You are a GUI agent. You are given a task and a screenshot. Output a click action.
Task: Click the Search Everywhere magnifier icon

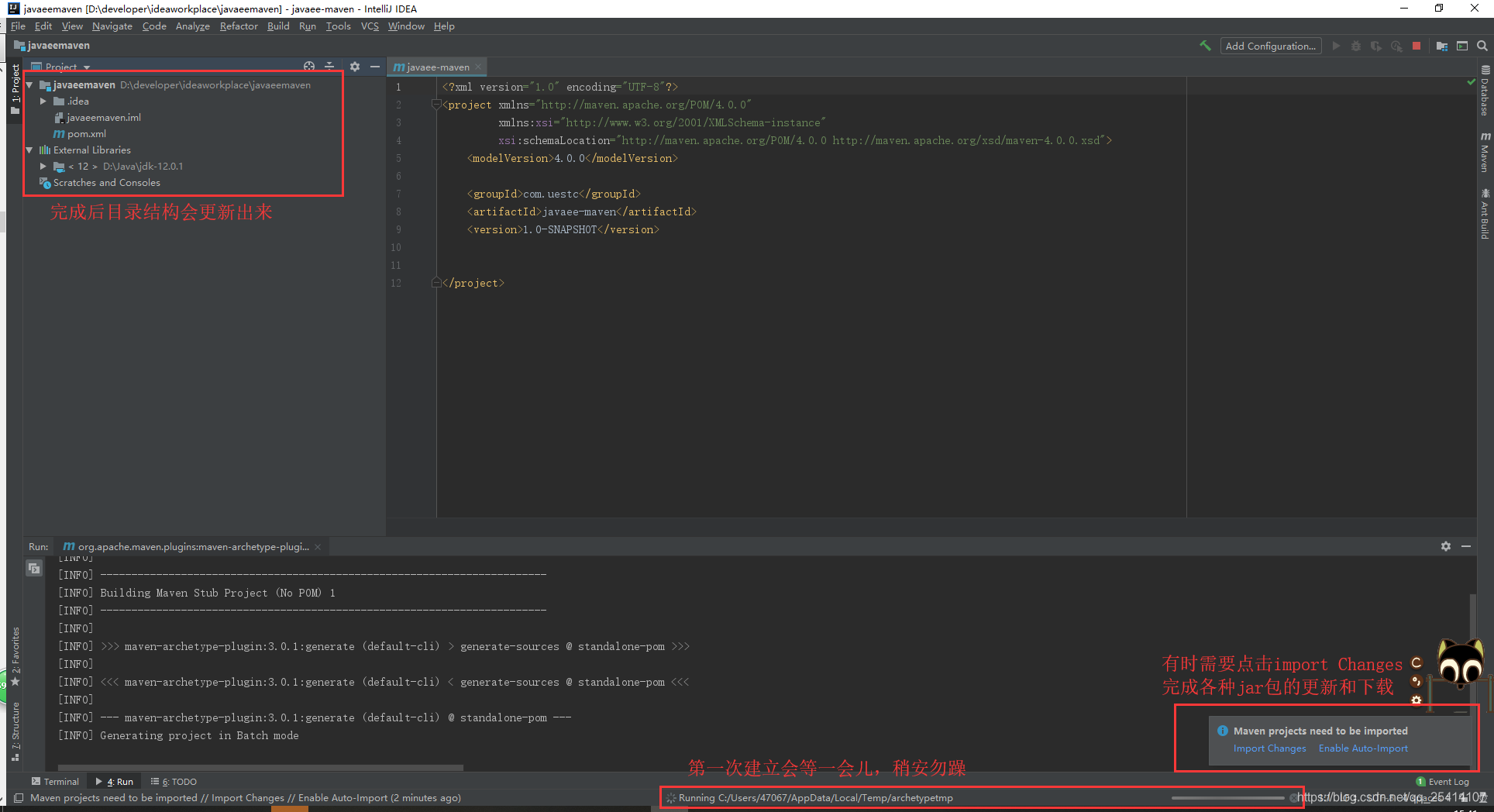tap(1482, 46)
